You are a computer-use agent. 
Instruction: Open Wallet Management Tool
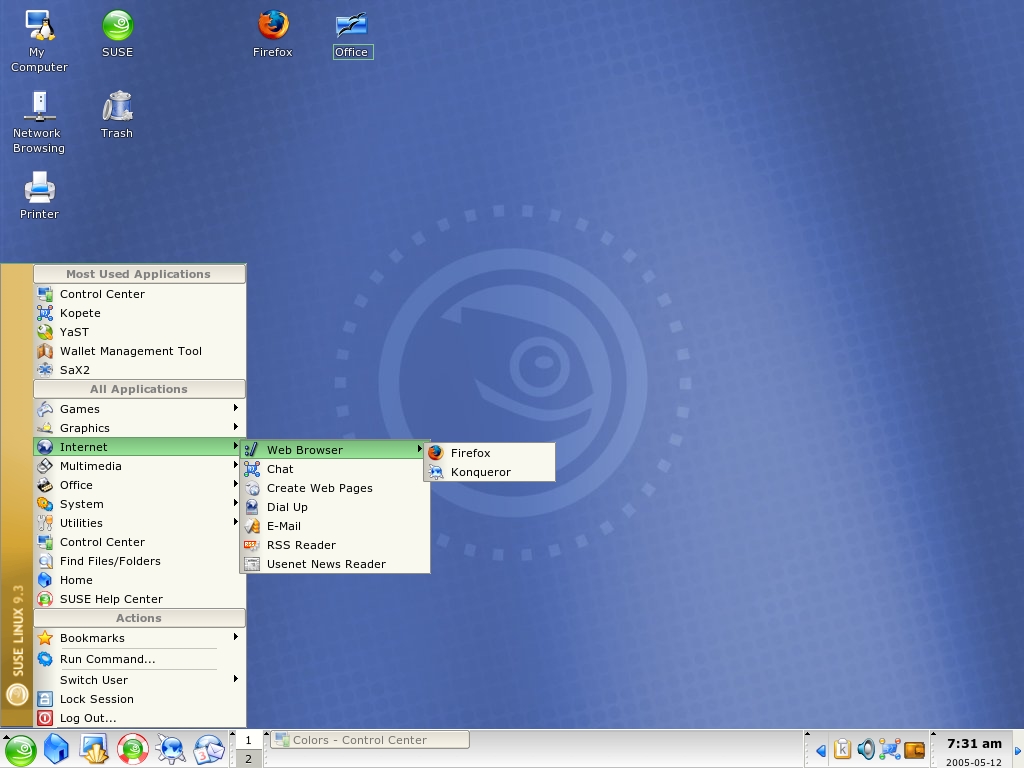(139, 351)
